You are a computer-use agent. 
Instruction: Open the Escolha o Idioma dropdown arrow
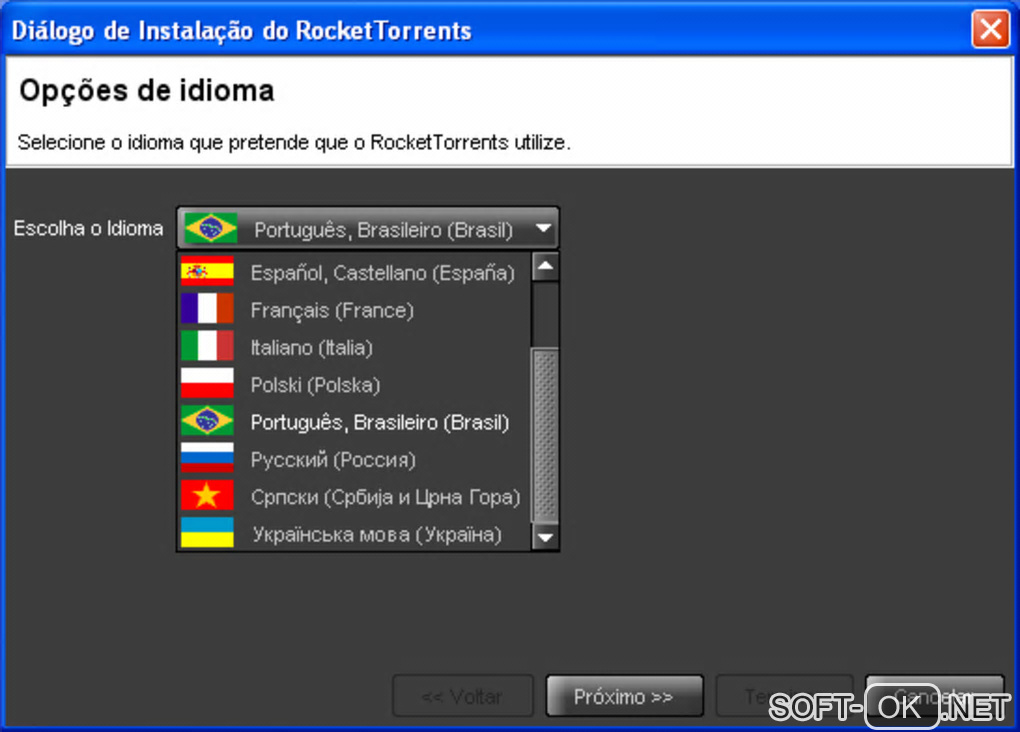click(543, 228)
